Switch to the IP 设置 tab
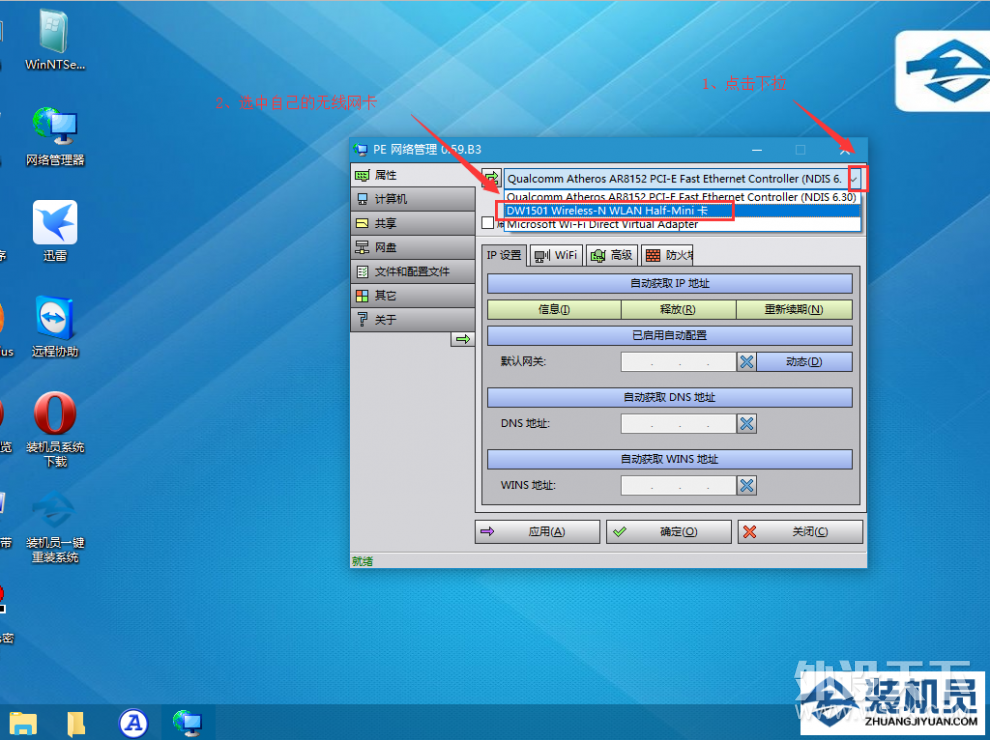The height and width of the screenshot is (740, 990). click(504, 255)
